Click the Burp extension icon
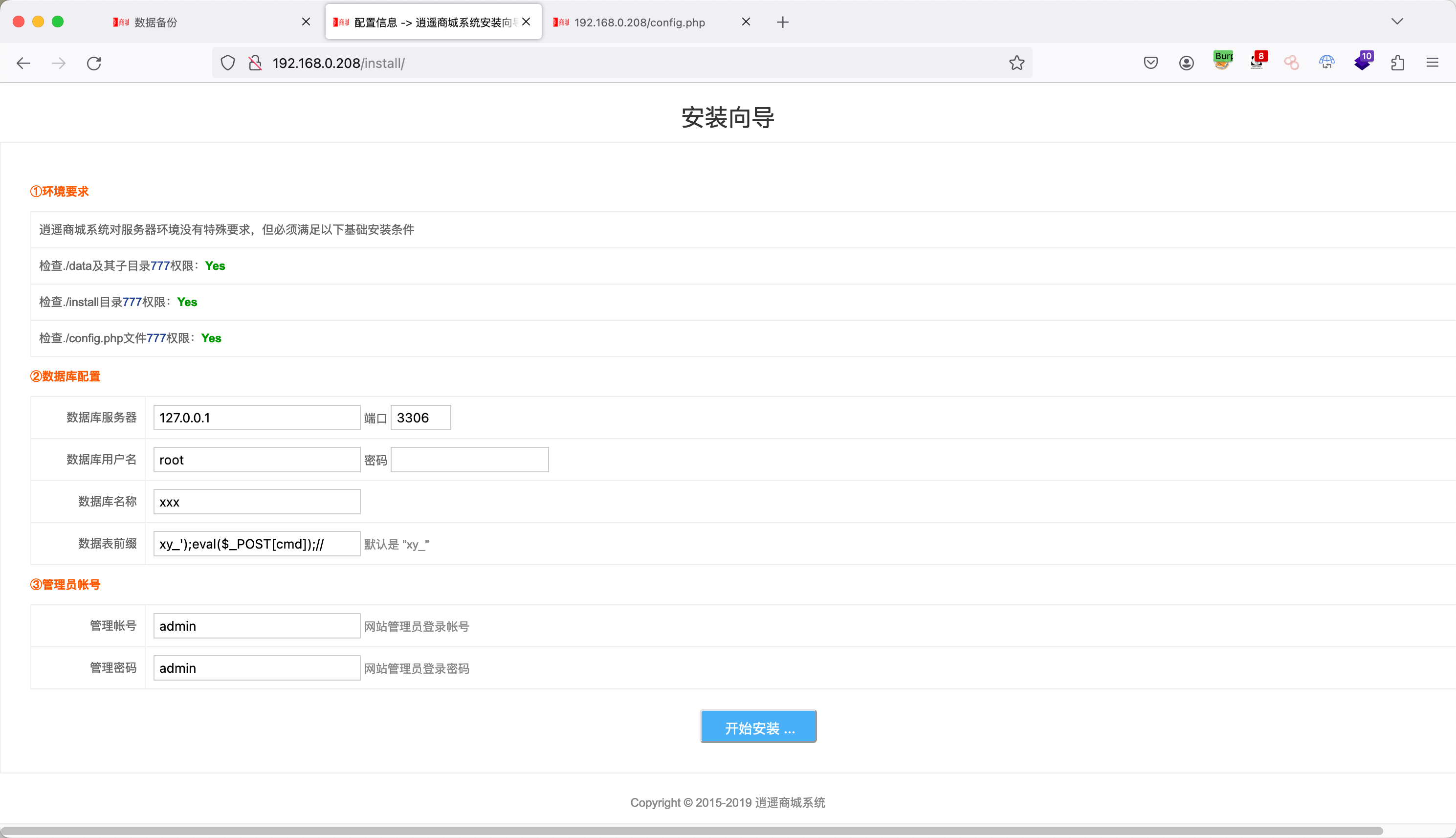 coord(1222,61)
